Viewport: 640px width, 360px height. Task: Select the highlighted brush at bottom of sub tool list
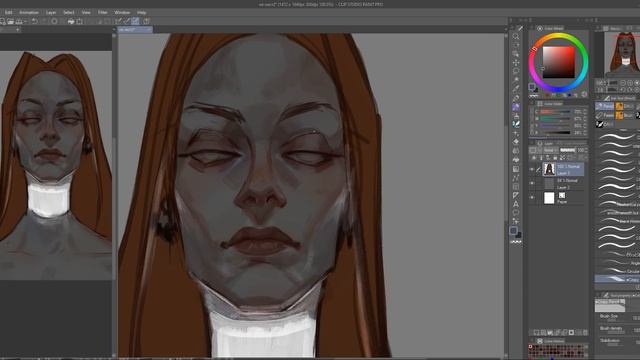click(617, 279)
